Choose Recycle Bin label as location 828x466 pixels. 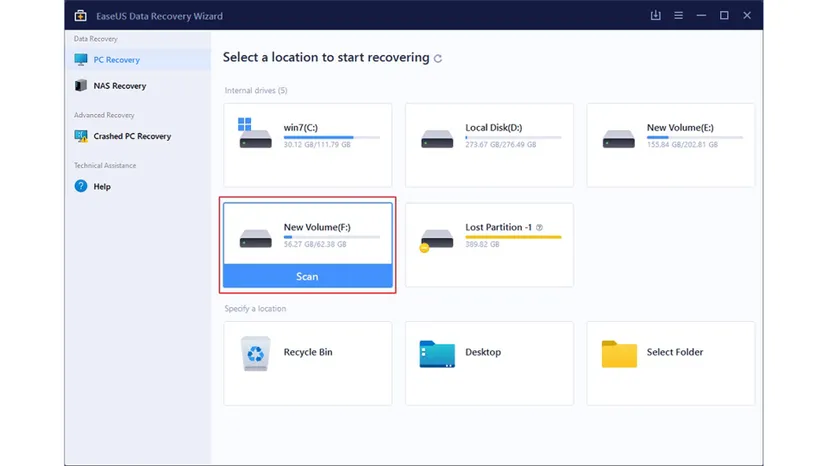click(x=308, y=352)
